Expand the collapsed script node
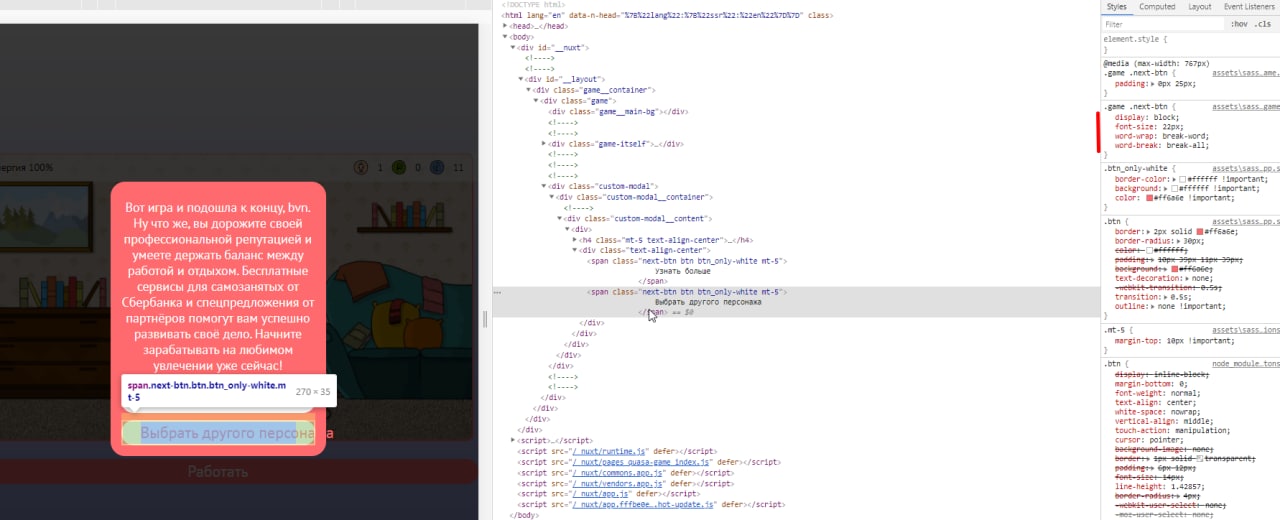1280x520 pixels. point(513,440)
